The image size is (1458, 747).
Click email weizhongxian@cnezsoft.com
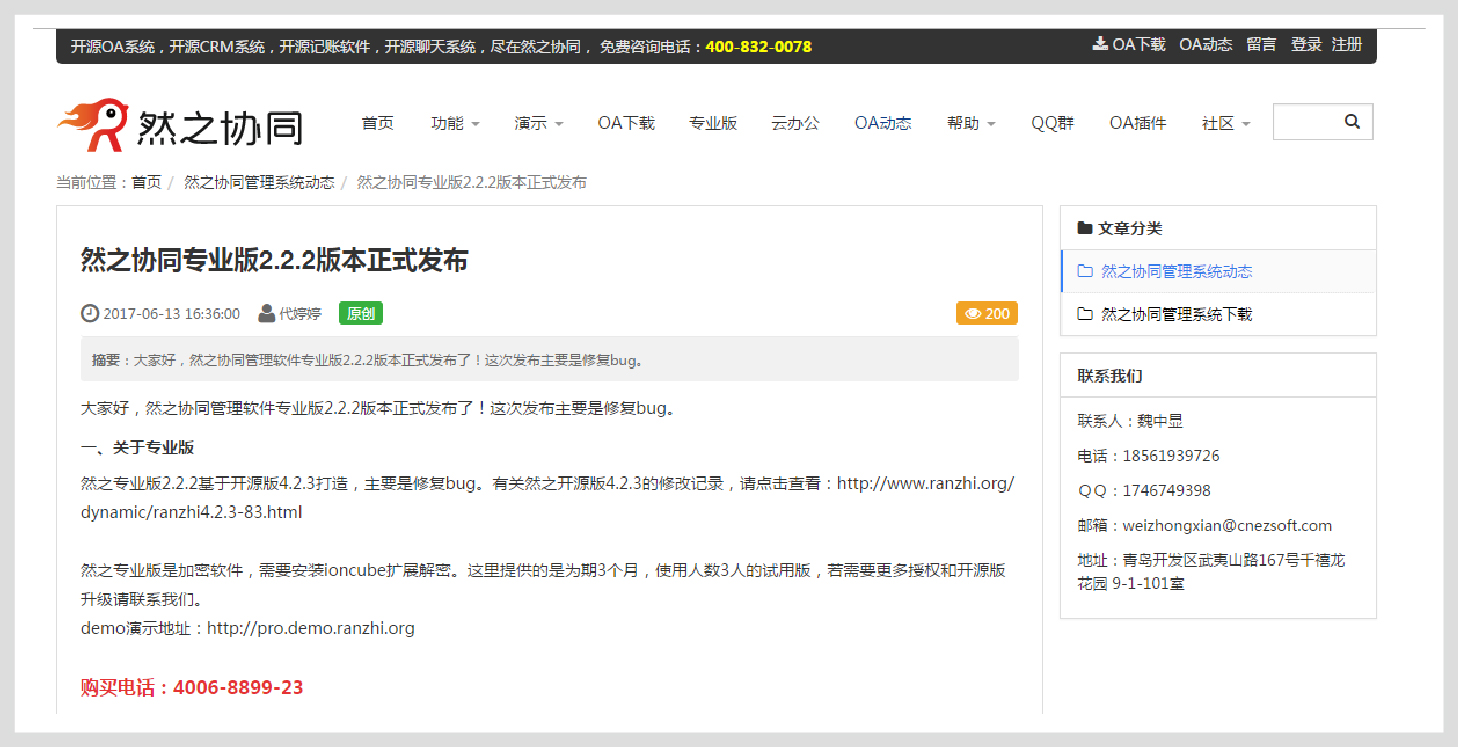tap(1227, 525)
